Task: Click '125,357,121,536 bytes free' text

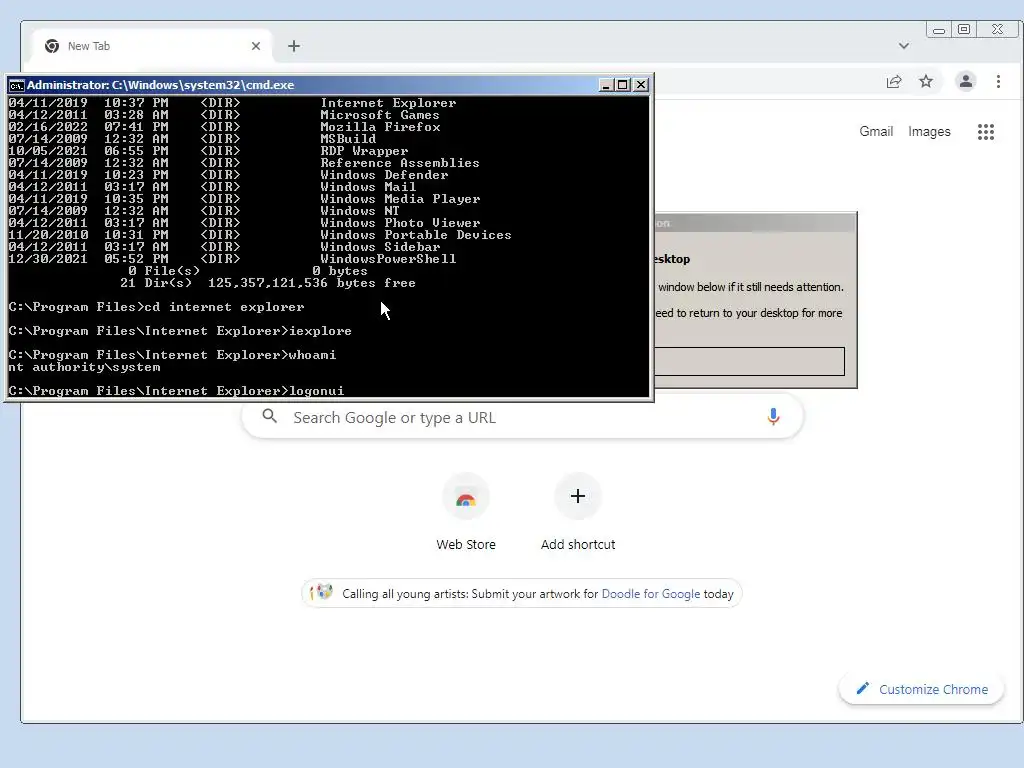Action: 312,283
